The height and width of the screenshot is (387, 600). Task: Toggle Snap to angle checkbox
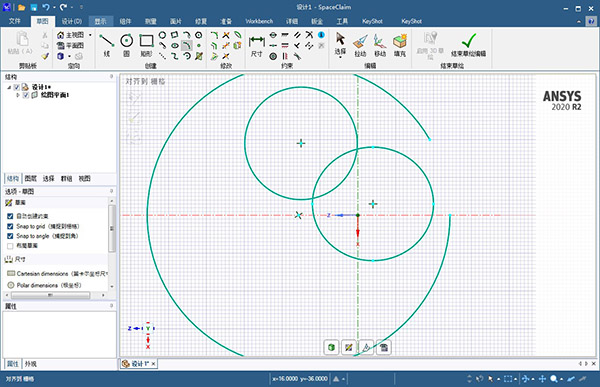click(10, 236)
